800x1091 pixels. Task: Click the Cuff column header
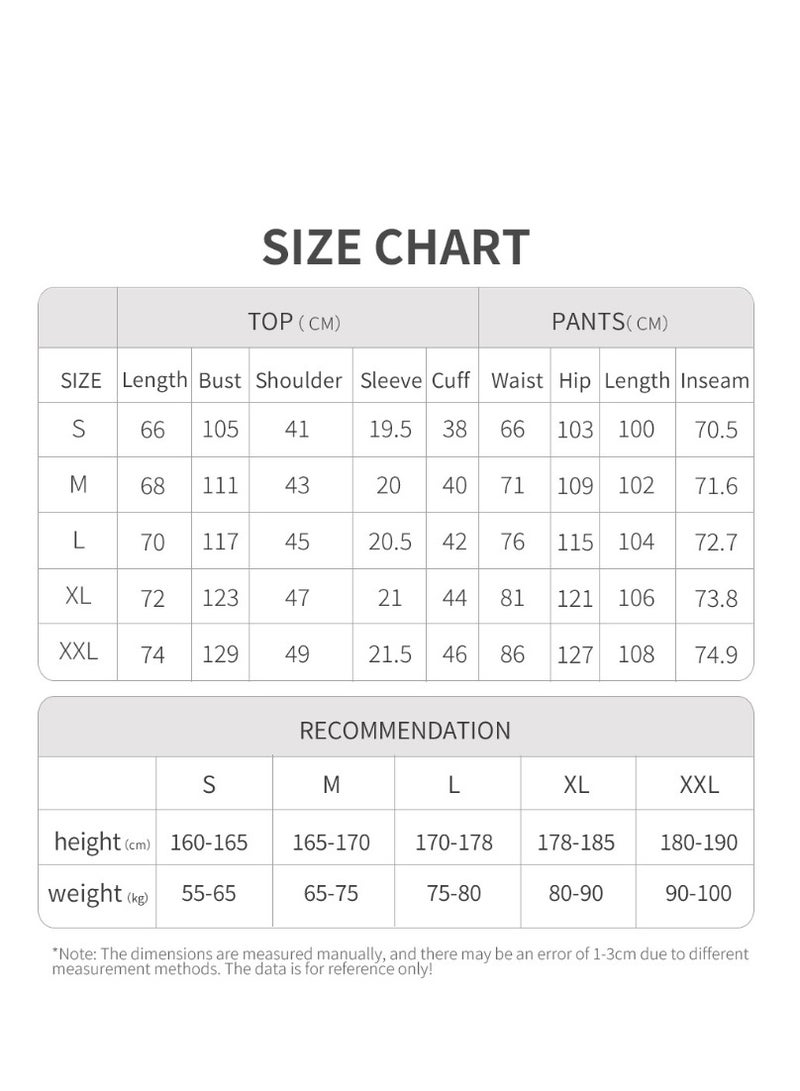451,381
